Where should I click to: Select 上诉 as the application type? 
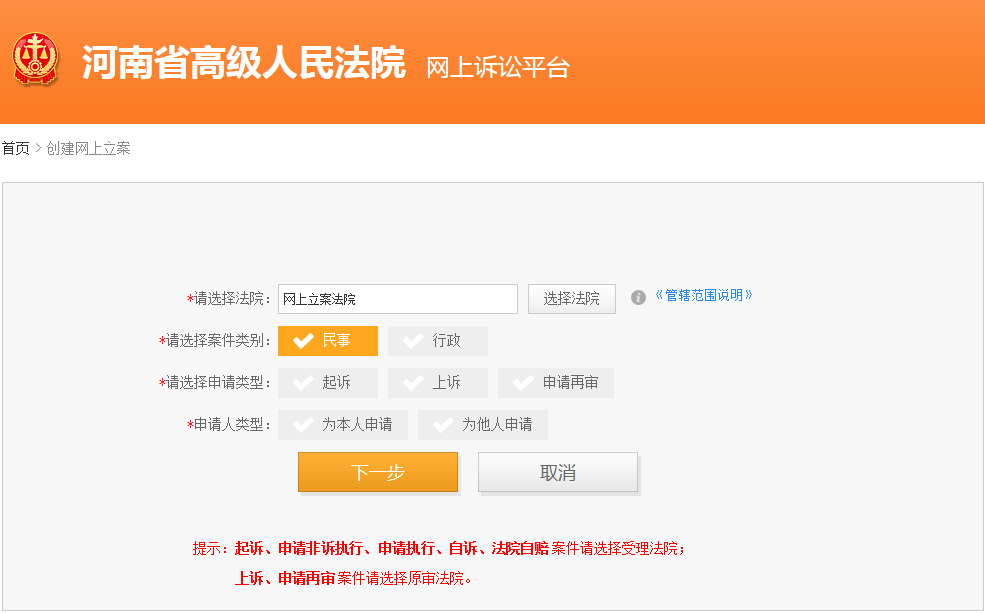437,382
